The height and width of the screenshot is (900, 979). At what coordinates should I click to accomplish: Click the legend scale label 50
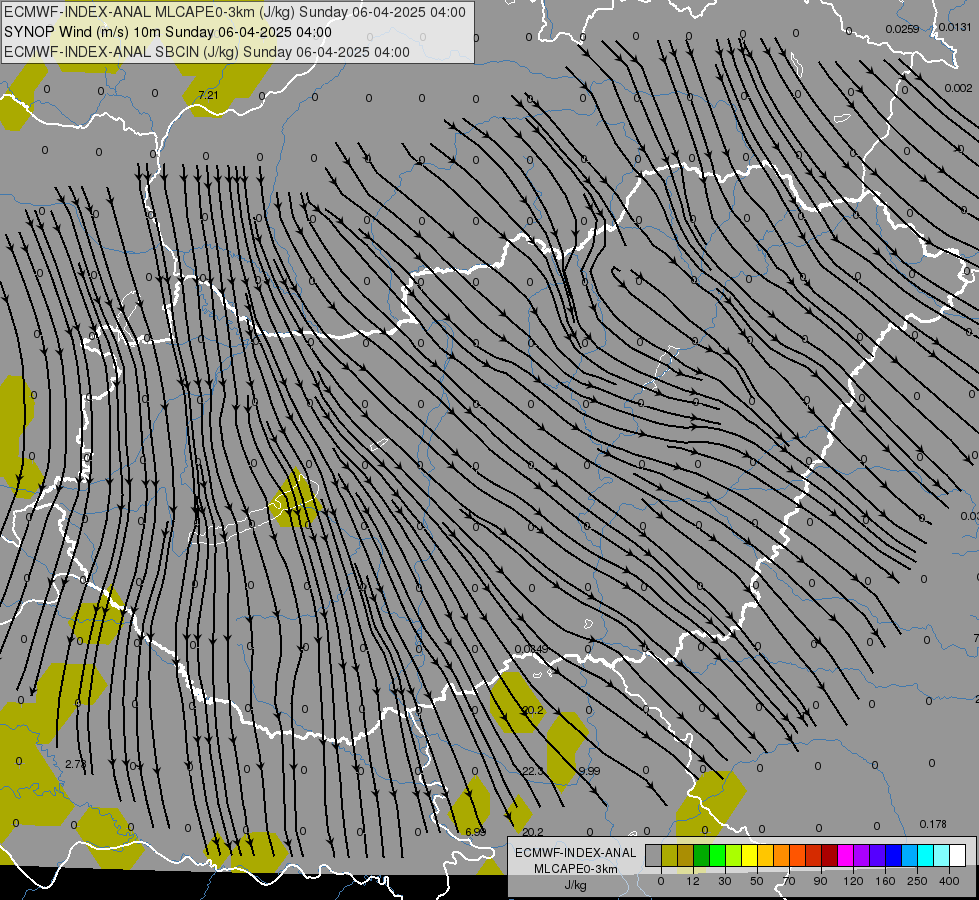[x=757, y=881]
